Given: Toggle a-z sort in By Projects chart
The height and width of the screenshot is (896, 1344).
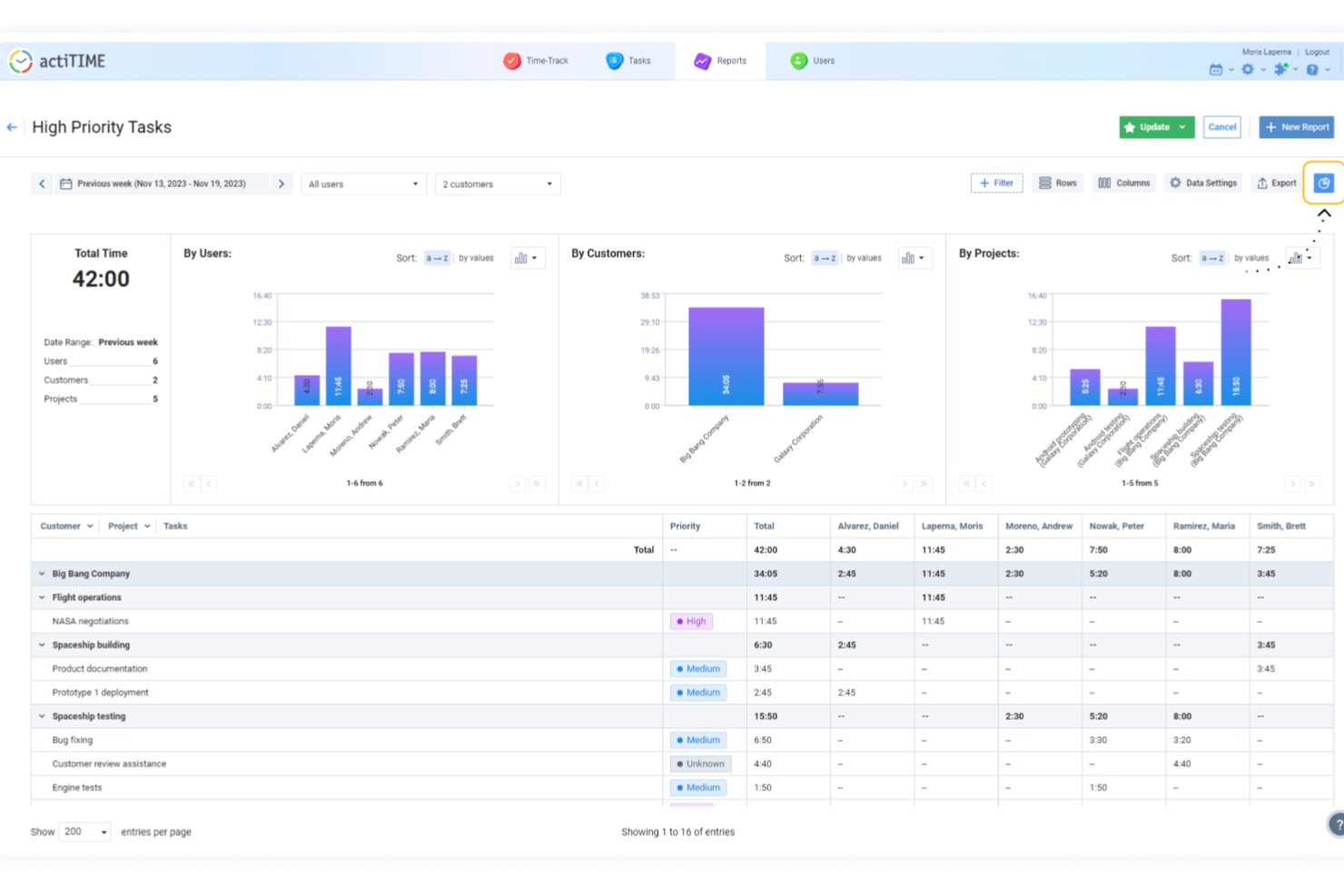Looking at the screenshot, I should pyautogui.click(x=1212, y=259).
